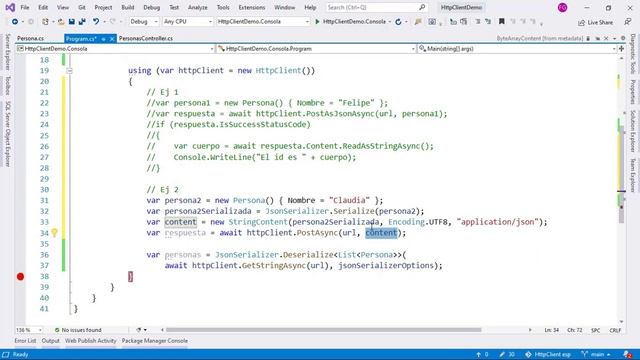Open the preview tab settings gear icon
Screen dimensions: 640x360
point(623,38)
